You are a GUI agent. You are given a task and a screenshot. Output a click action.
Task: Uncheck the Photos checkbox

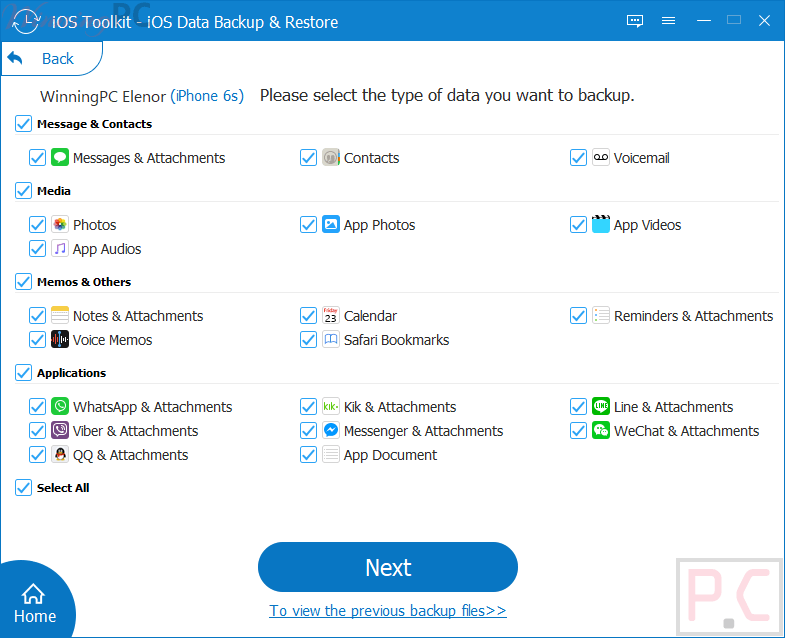tap(38, 224)
